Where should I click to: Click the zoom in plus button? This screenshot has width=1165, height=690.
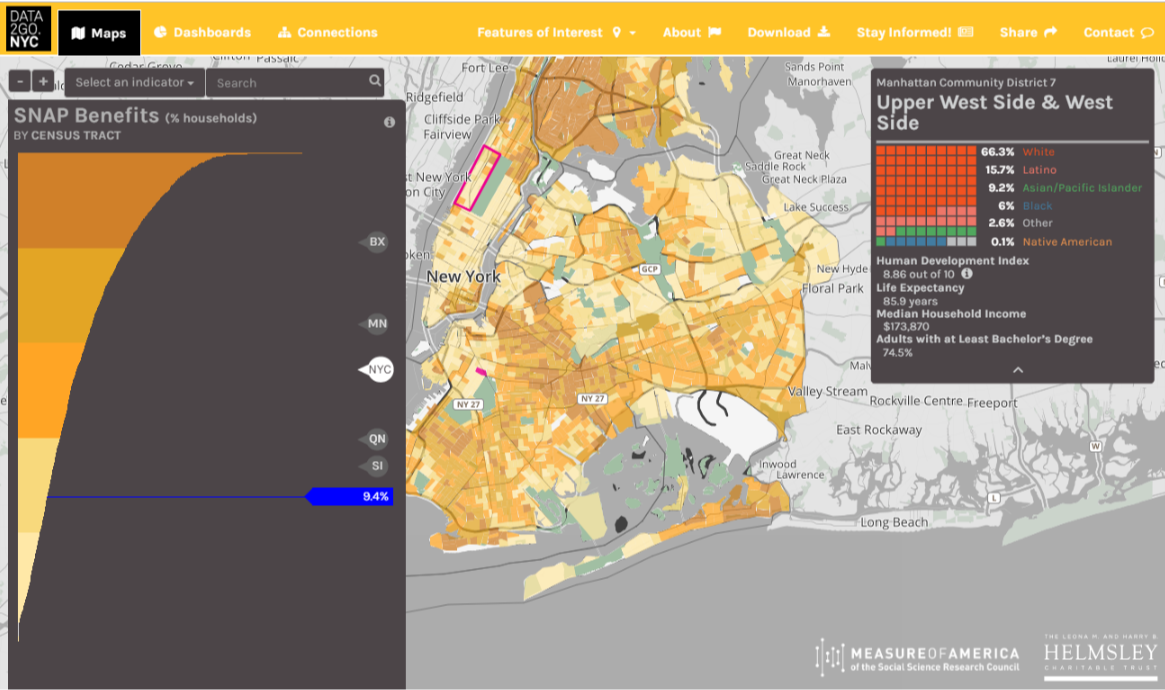coord(43,82)
